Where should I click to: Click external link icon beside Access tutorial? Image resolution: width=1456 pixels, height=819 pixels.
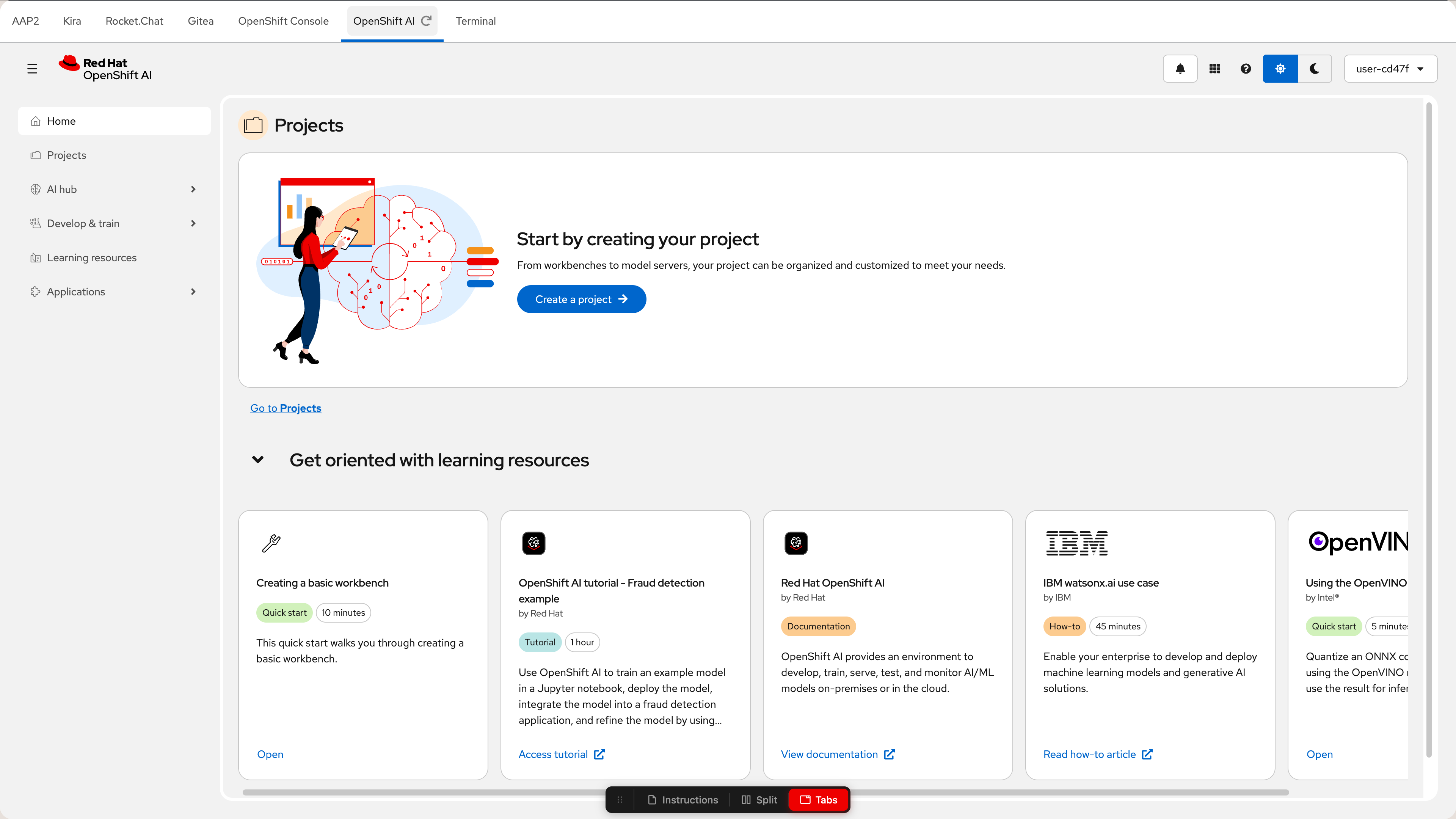pyautogui.click(x=600, y=754)
